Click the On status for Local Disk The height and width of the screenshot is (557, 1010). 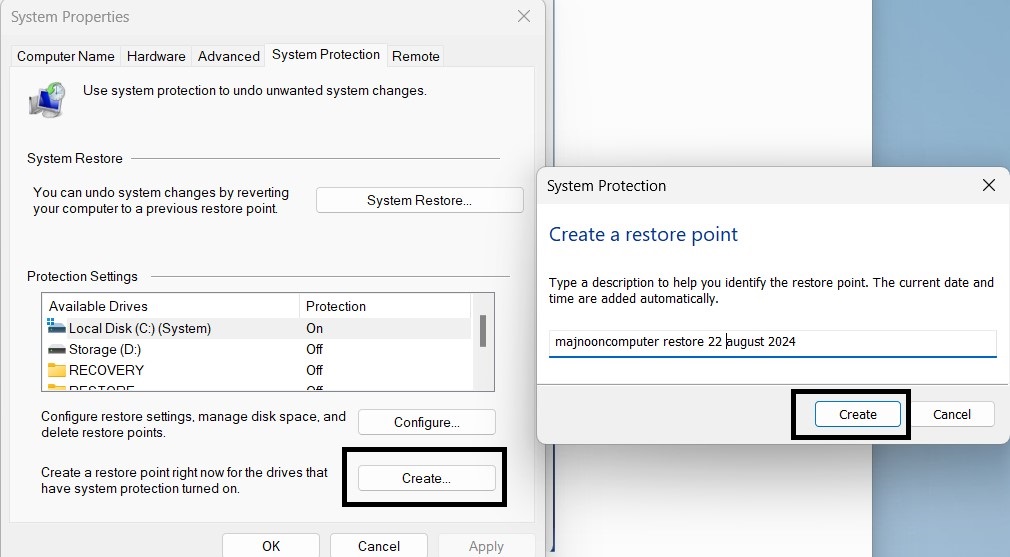click(314, 328)
